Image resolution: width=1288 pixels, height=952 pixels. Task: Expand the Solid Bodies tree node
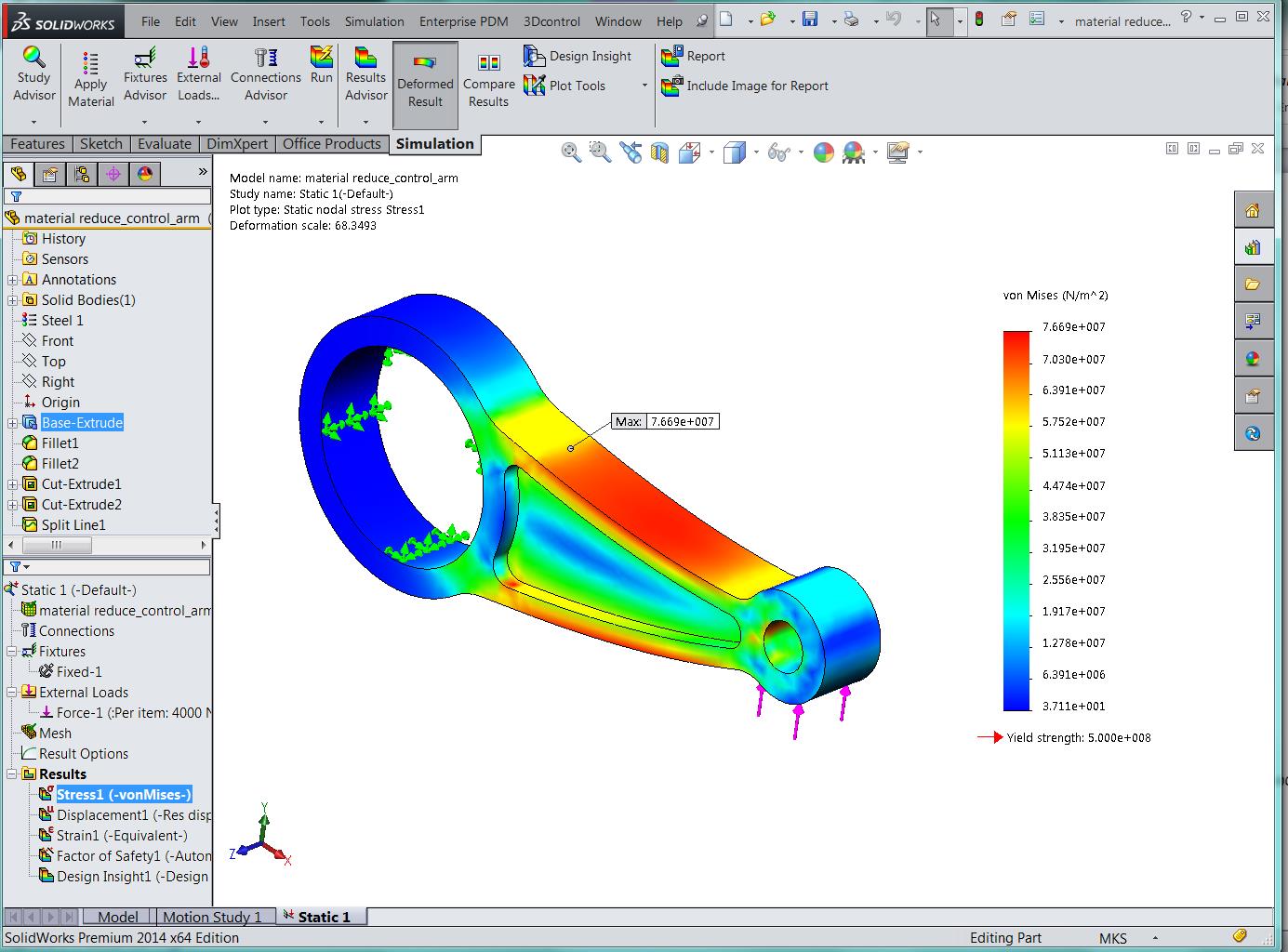[10, 299]
